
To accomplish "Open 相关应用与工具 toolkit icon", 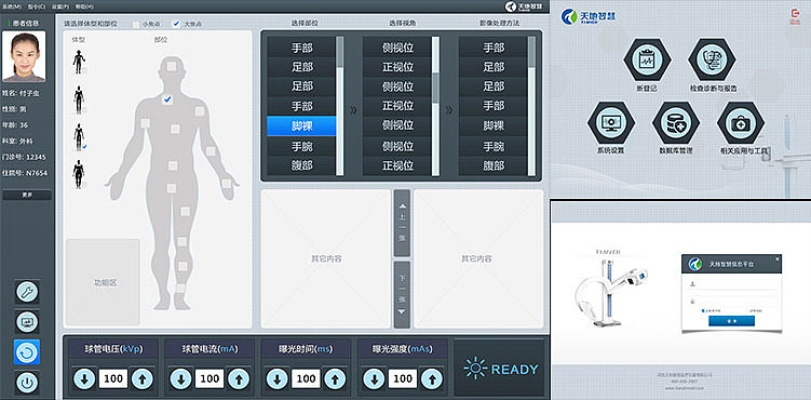I will [x=741, y=124].
